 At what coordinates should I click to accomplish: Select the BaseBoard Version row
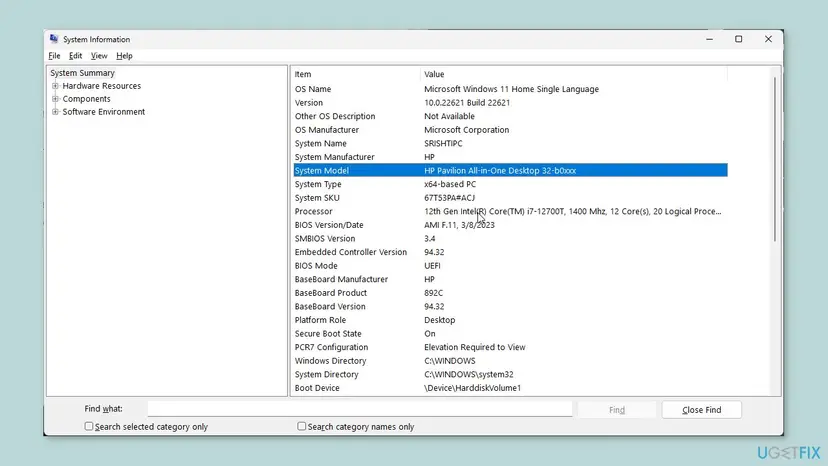click(510, 306)
